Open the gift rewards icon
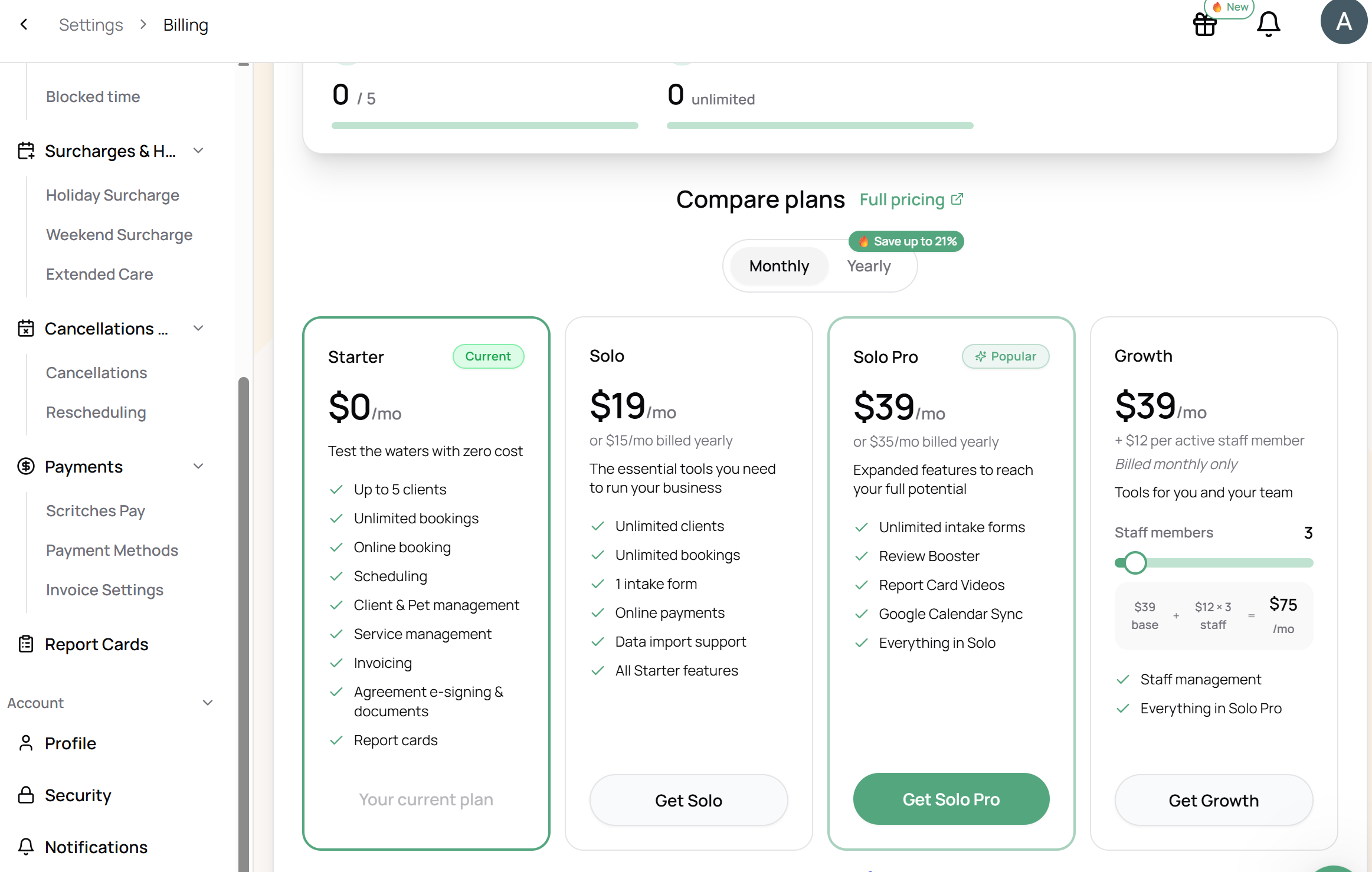This screenshot has width=1372, height=872. pyautogui.click(x=1204, y=24)
